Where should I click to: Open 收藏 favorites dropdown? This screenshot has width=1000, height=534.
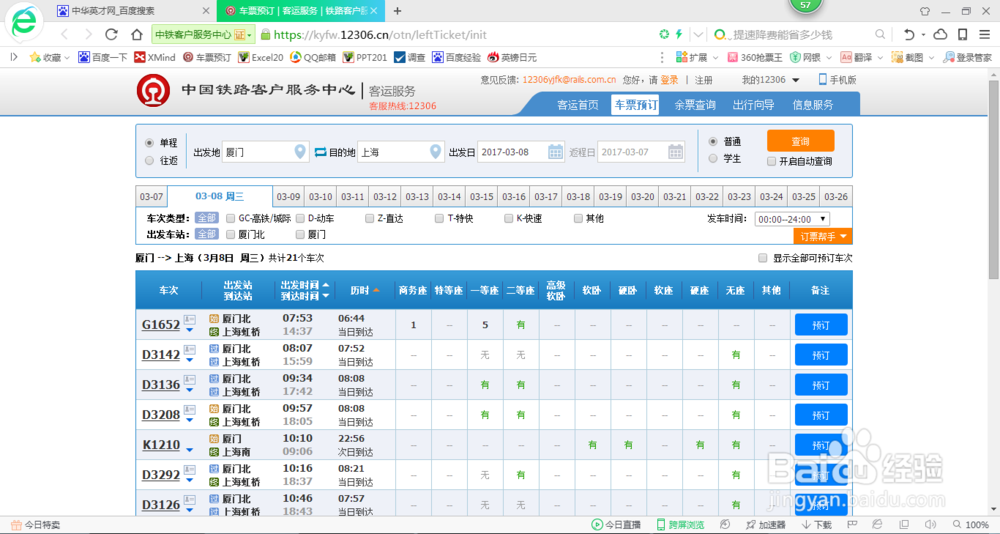[x=50, y=57]
